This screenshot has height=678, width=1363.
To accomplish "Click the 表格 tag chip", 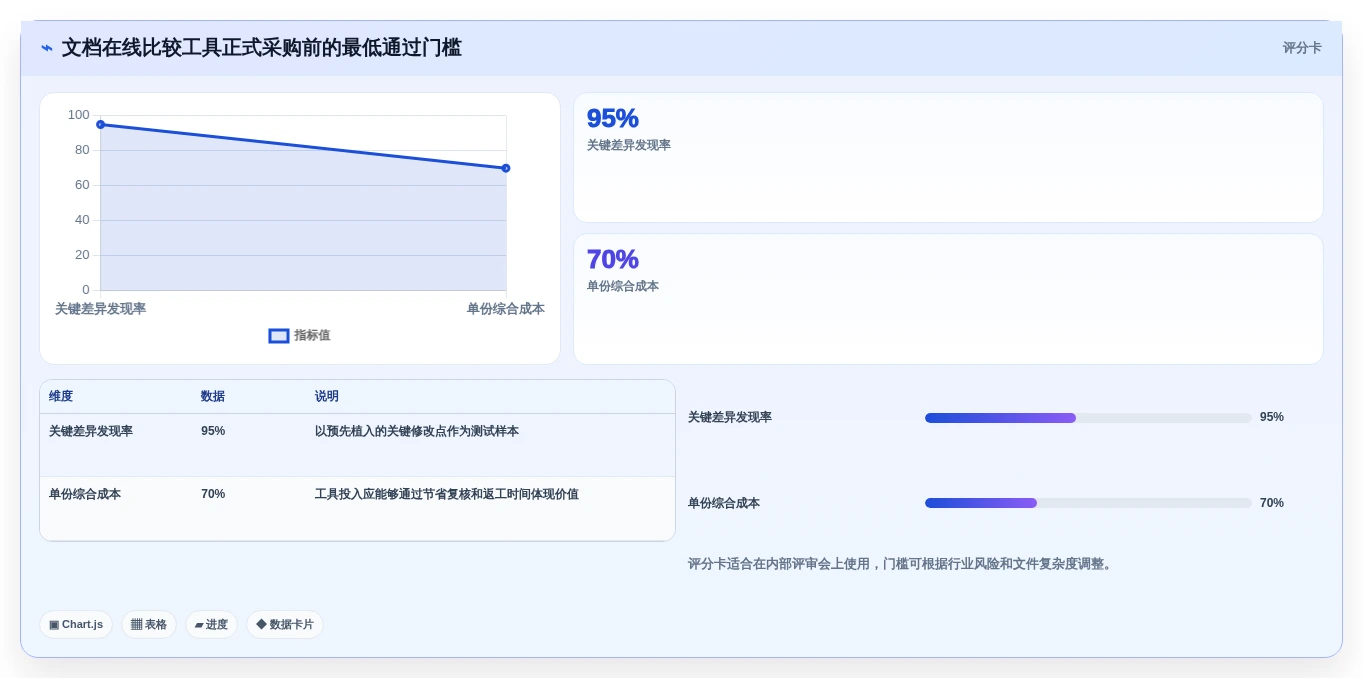I will click(149, 624).
